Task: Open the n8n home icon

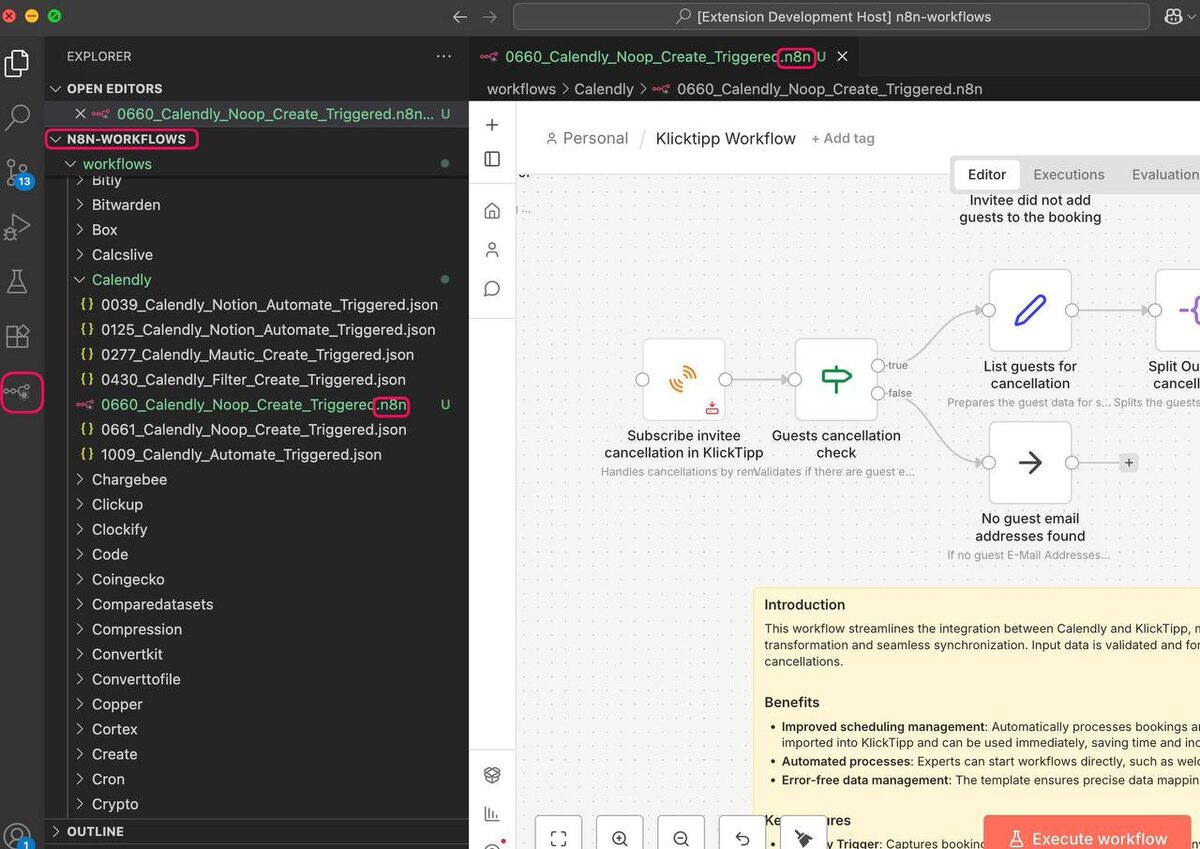Action: 492,211
